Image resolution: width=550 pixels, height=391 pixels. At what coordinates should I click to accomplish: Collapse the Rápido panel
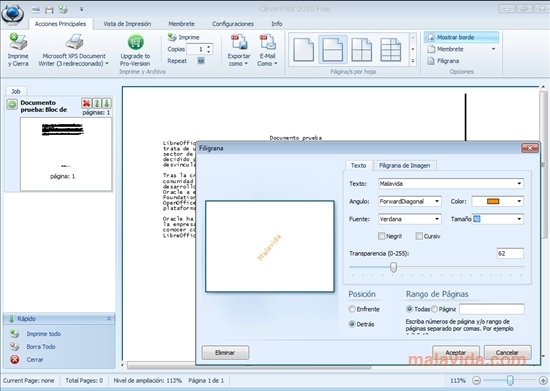[x=109, y=318]
